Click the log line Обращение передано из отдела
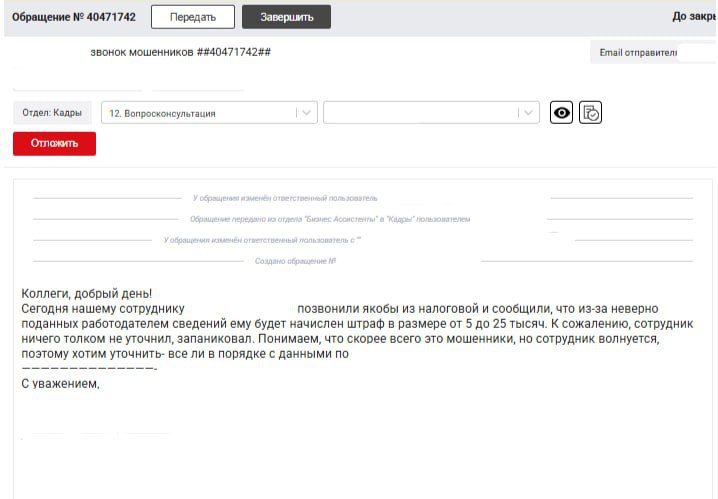Screen dimensions: 718x499 coord(330,219)
